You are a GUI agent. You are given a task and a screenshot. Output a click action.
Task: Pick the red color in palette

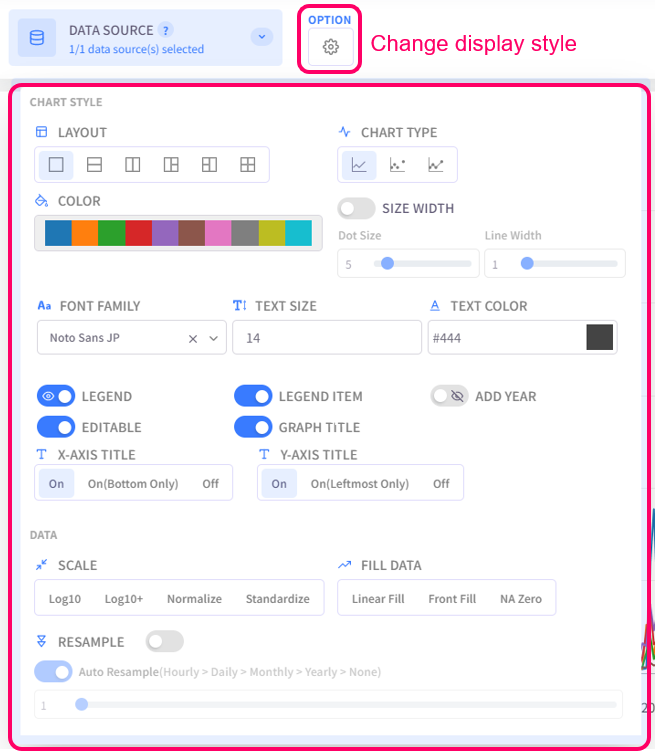point(138,233)
